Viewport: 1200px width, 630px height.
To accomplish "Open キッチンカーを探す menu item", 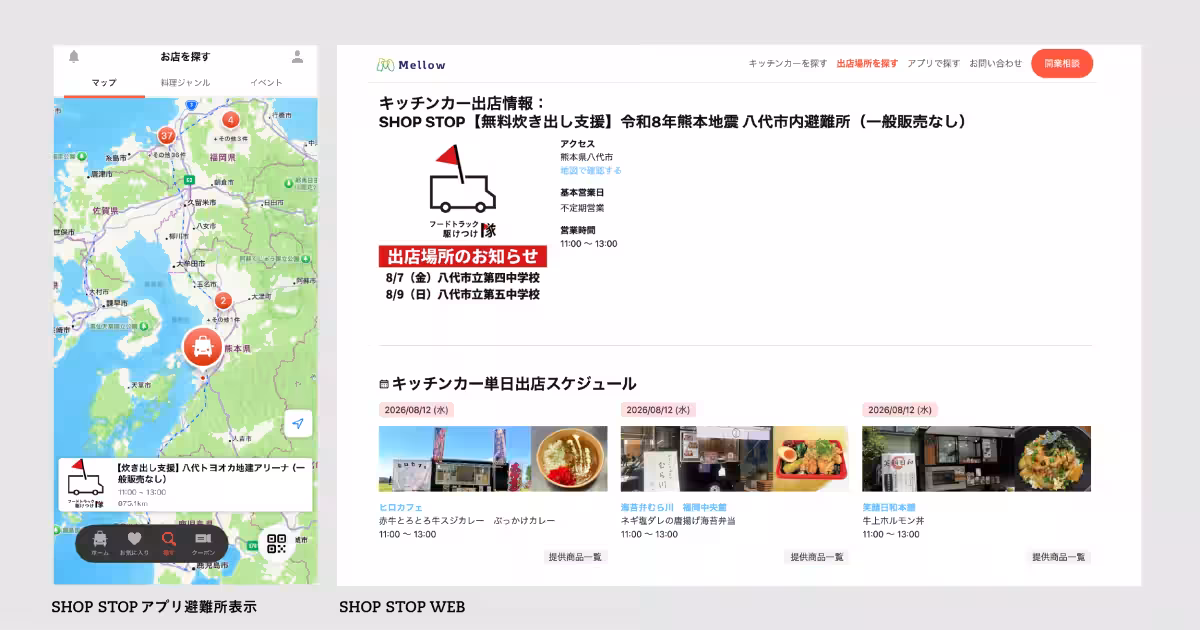I will [788, 63].
